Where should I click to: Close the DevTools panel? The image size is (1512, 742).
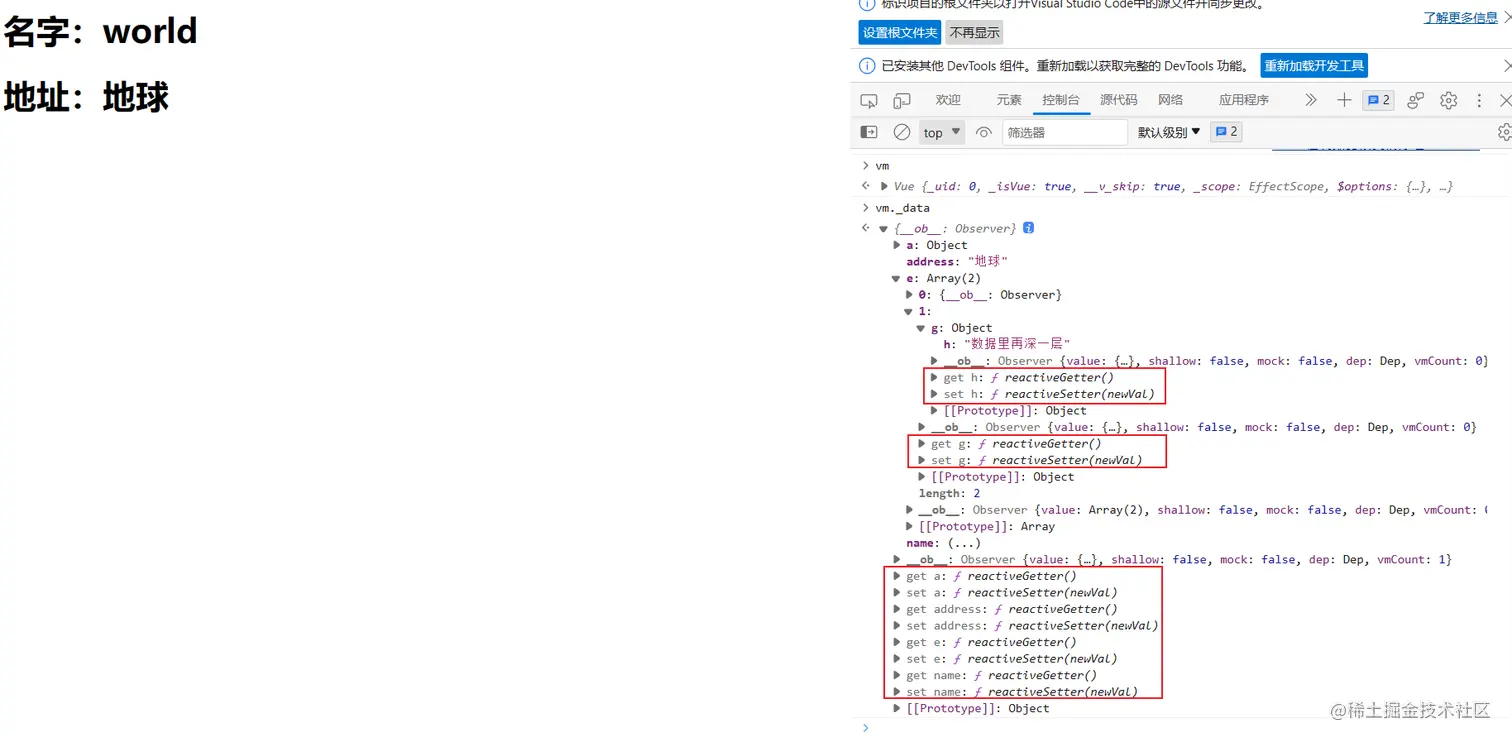(1505, 100)
